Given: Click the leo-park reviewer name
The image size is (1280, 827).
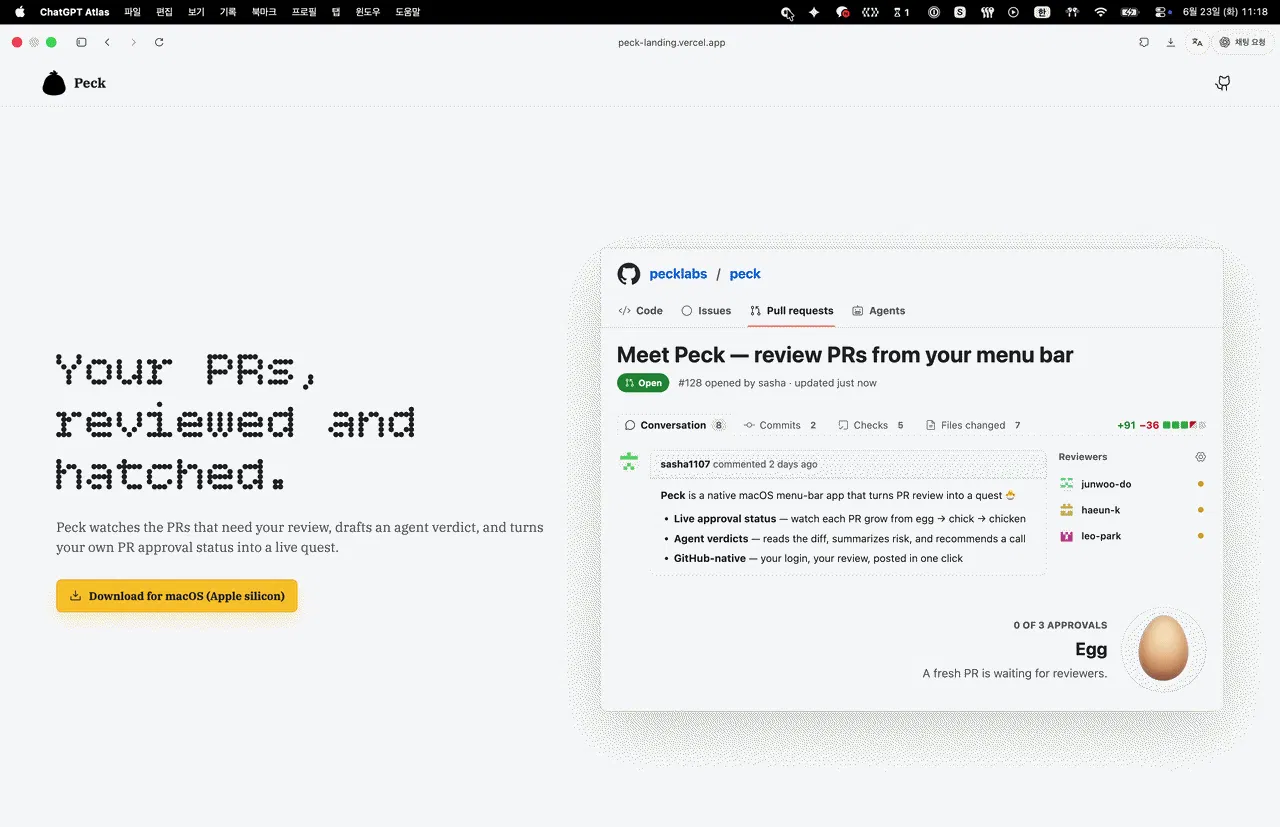Looking at the screenshot, I should pyautogui.click(x=1101, y=536).
